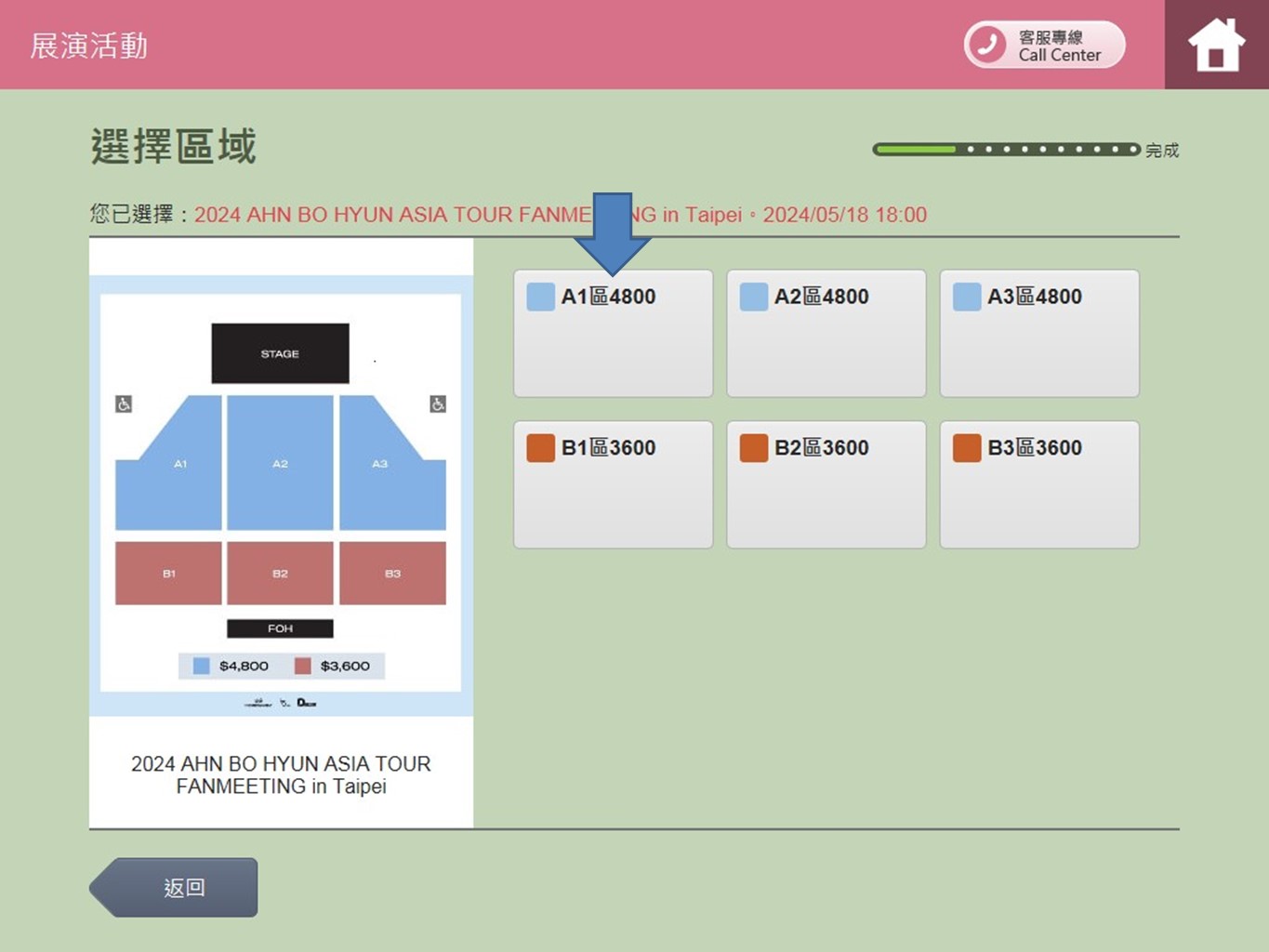
Task: Click the event caption below the seat map
Action: (281, 774)
